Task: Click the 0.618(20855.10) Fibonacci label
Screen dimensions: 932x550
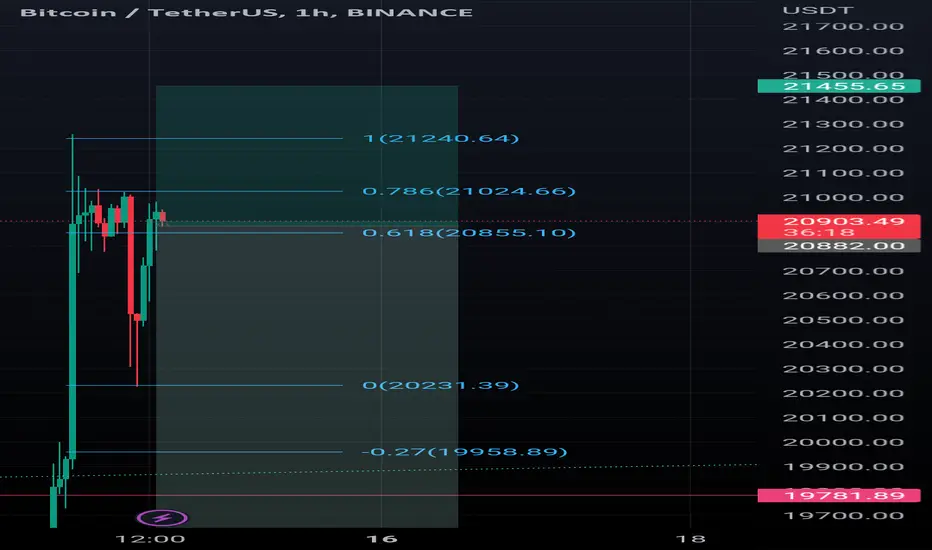Action: coord(469,232)
